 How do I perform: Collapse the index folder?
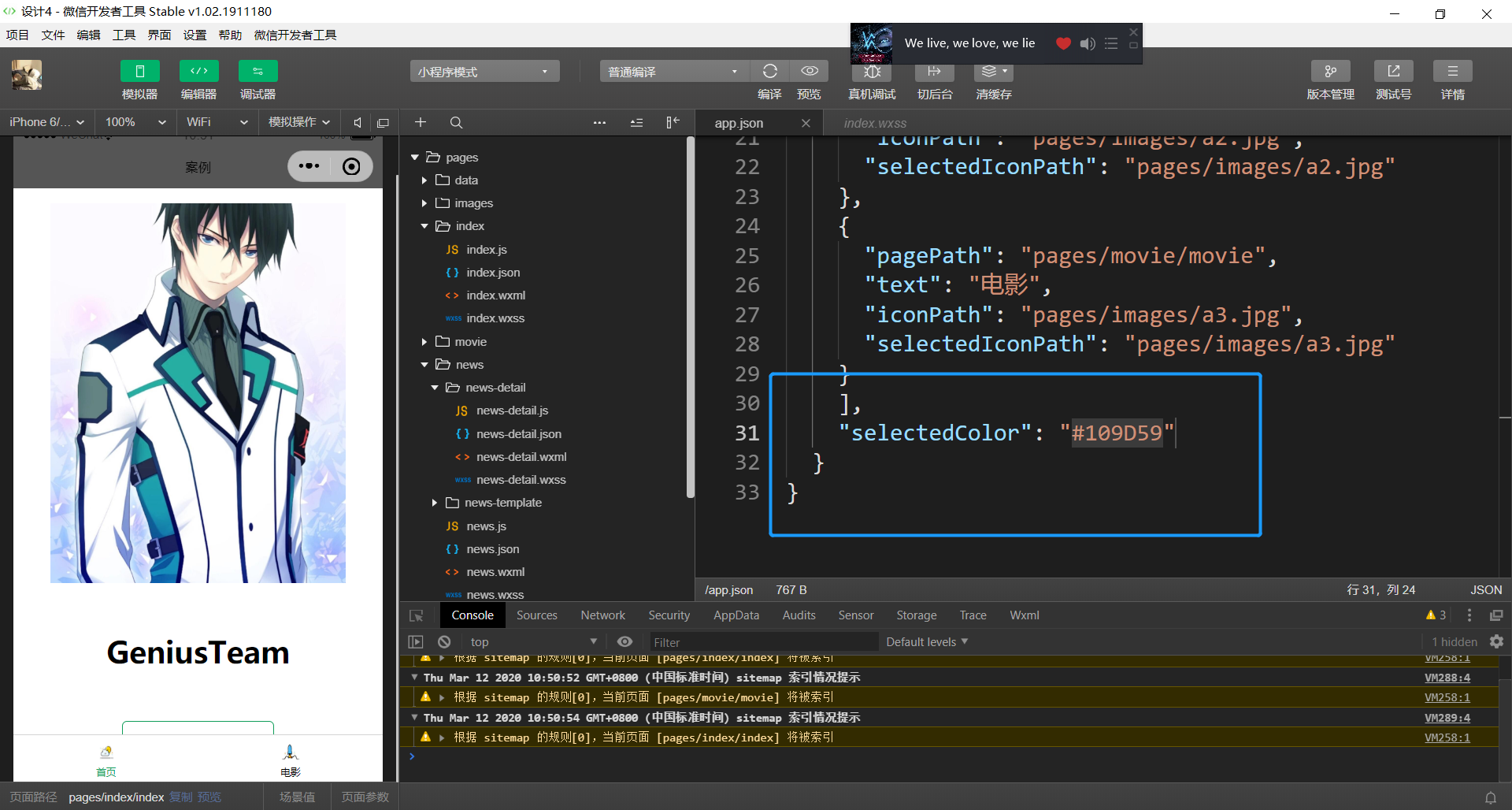424,226
